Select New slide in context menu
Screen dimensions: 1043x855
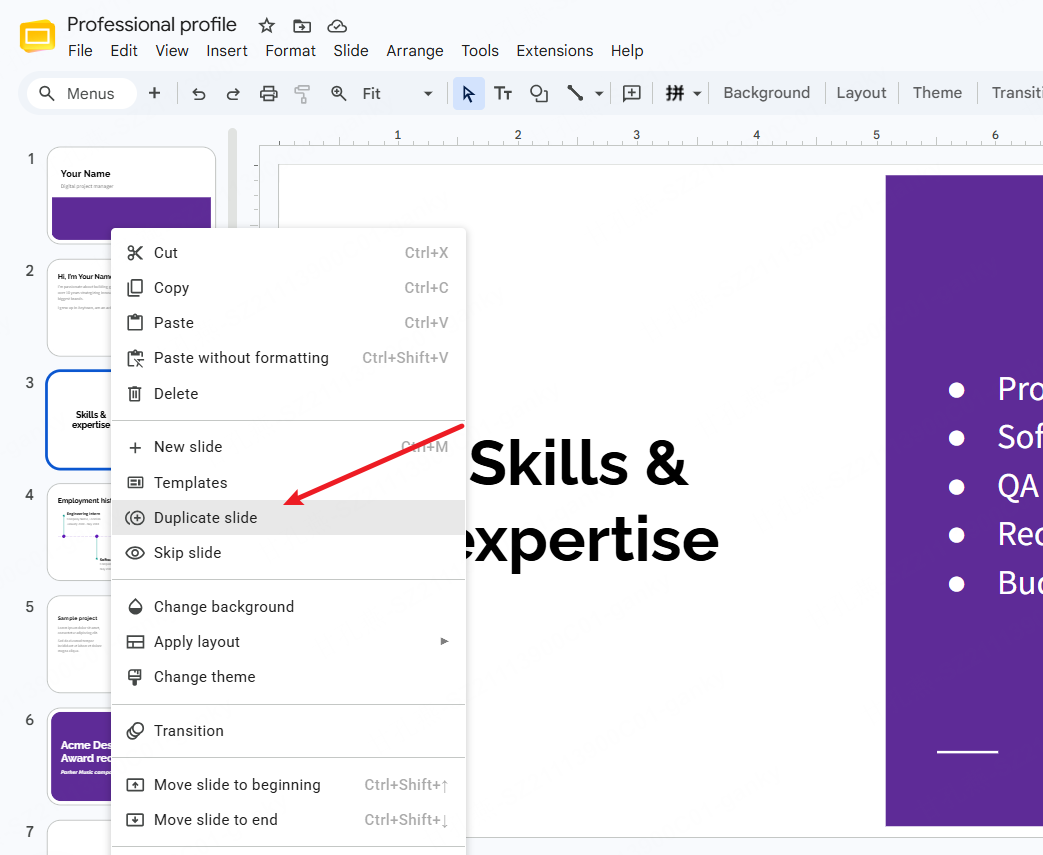(289, 447)
